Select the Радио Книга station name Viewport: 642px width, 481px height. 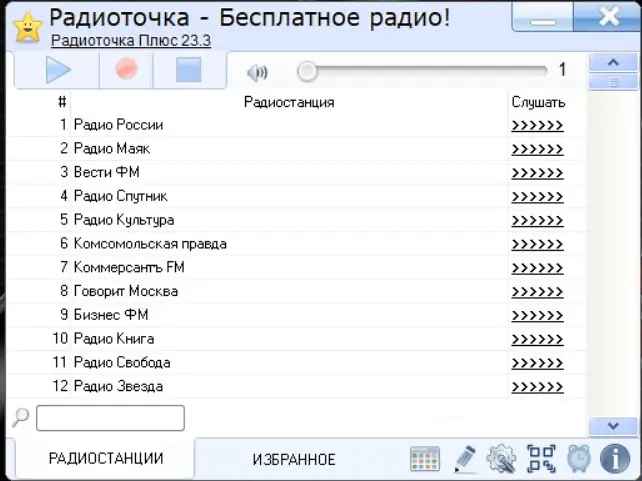click(x=114, y=339)
